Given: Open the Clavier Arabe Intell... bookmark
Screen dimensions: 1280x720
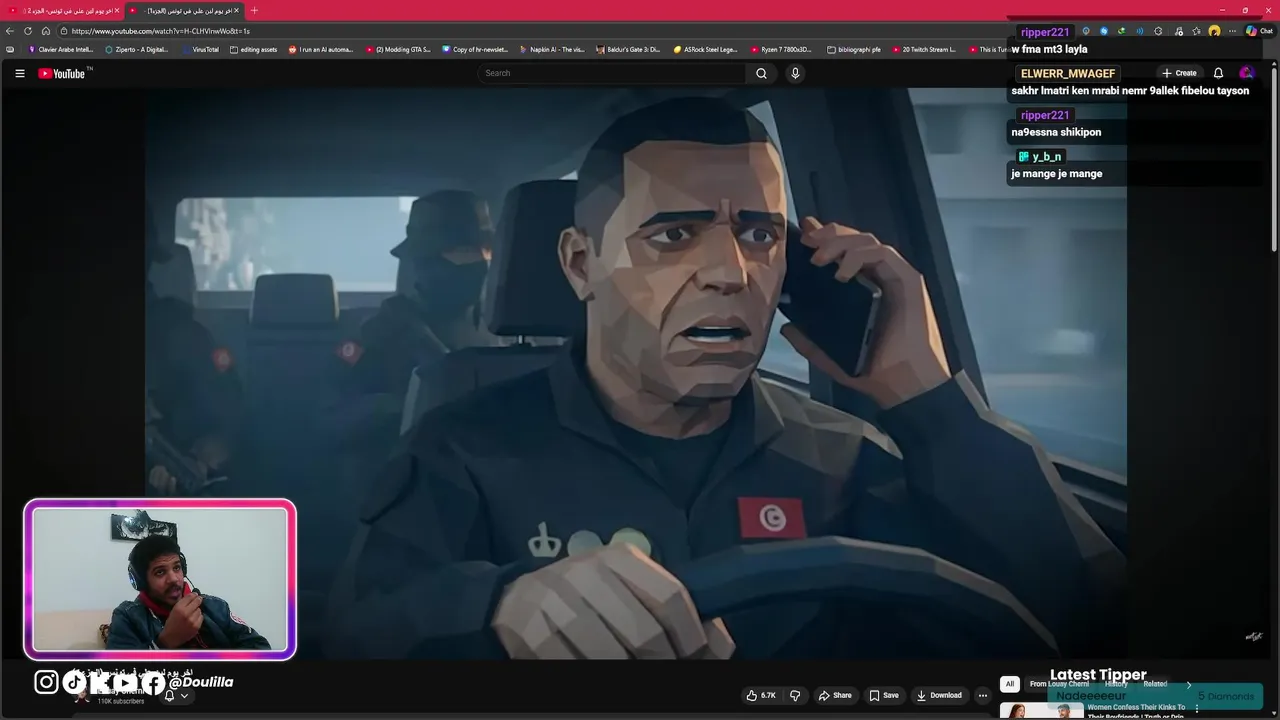Looking at the screenshot, I should 61,49.
